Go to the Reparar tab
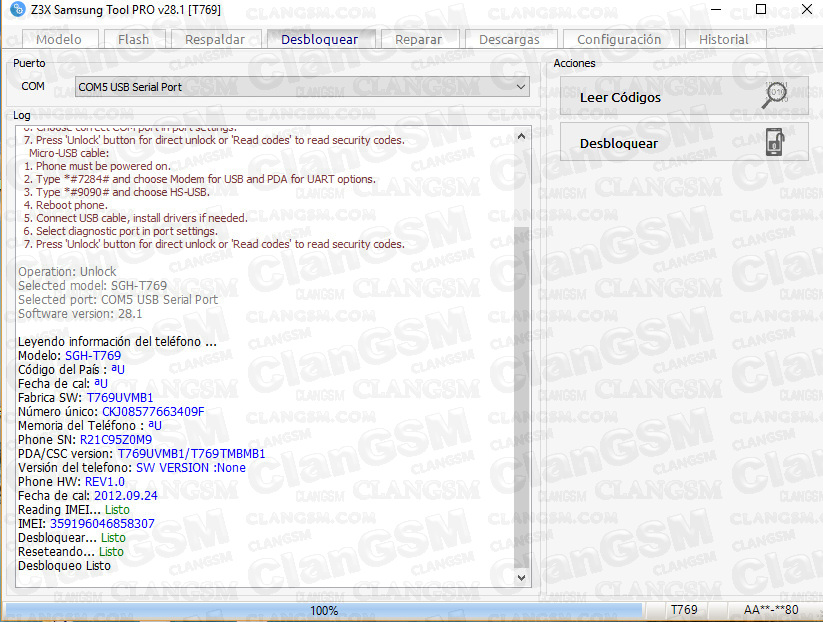823x622 pixels. (x=419, y=39)
